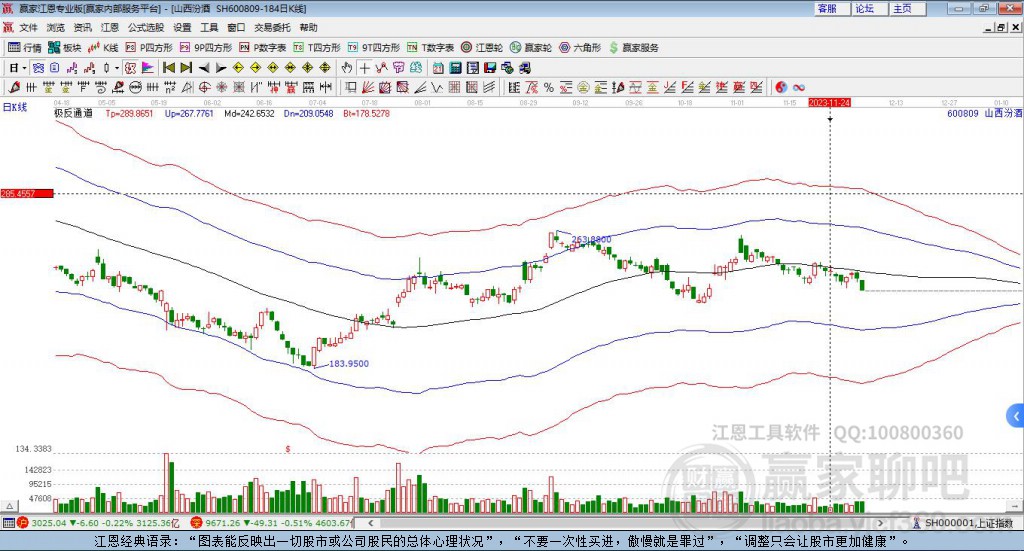Click the blue side panel expand arrow
The width and height of the screenshot is (1024, 551).
pyautogui.click(x=1016, y=416)
